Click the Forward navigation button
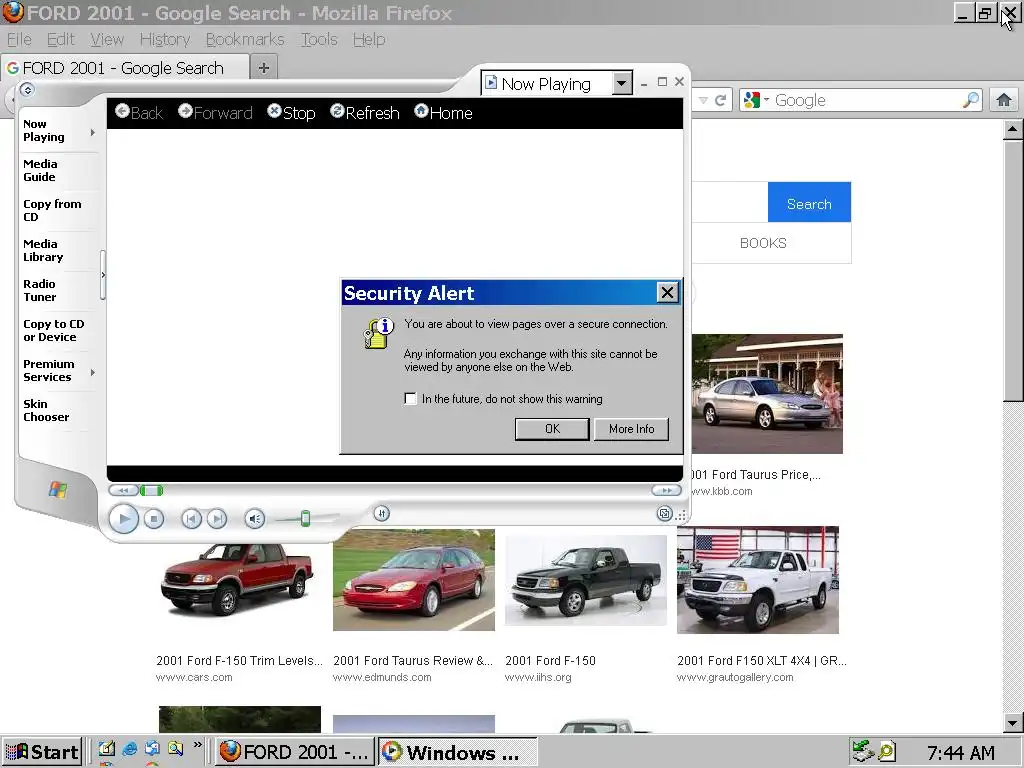Image resolution: width=1024 pixels, height=768 pixels. [215, 113]
